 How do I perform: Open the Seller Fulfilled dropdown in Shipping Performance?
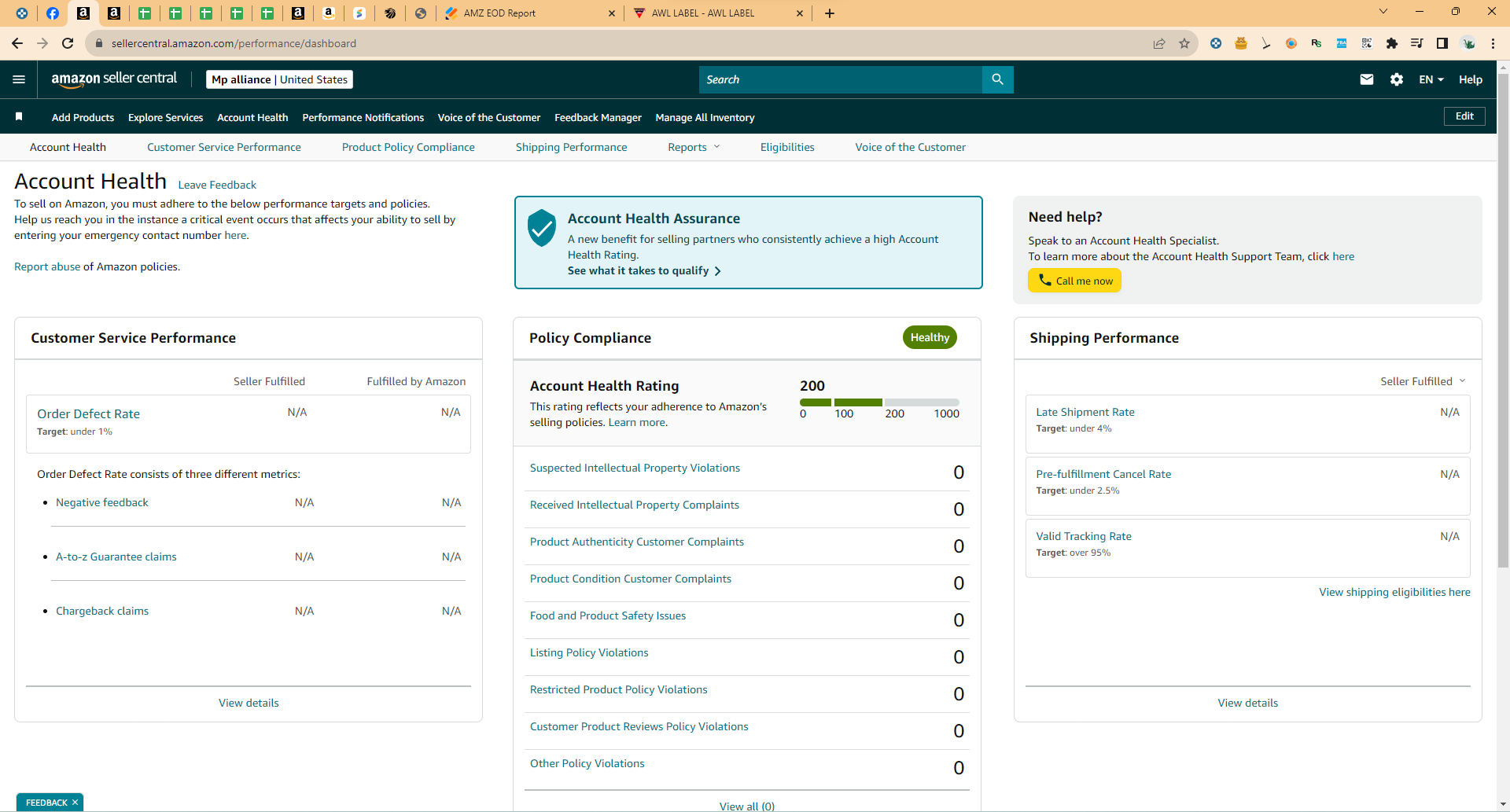pyautogui.click(x=1423, y=381)
